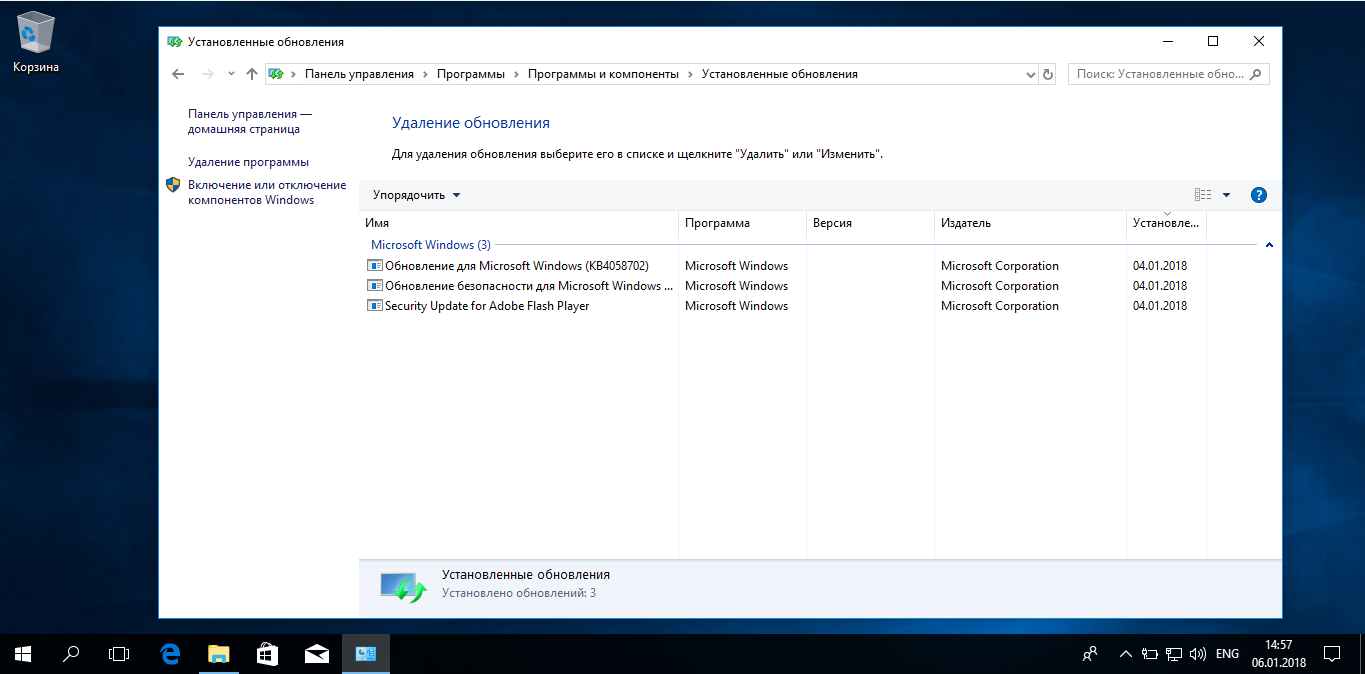The height and width of the screenshot is (674, 1365).
Task: Click the search magnifier icon
Action: pyautogui.click(x=1257, y=74)
